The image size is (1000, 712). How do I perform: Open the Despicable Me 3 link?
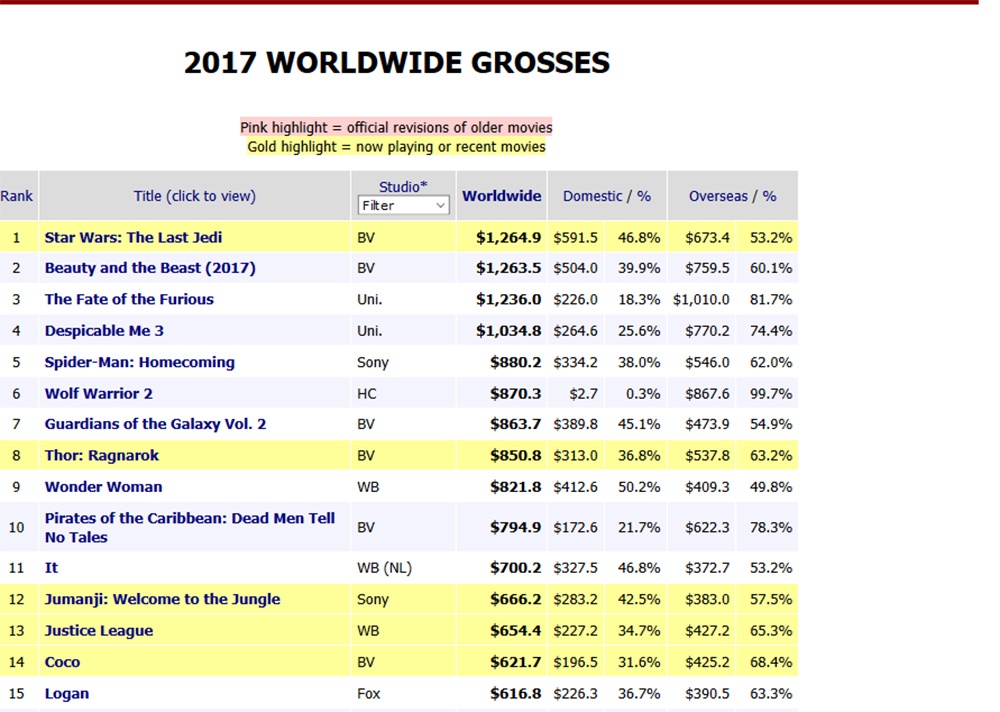[104, 330]
